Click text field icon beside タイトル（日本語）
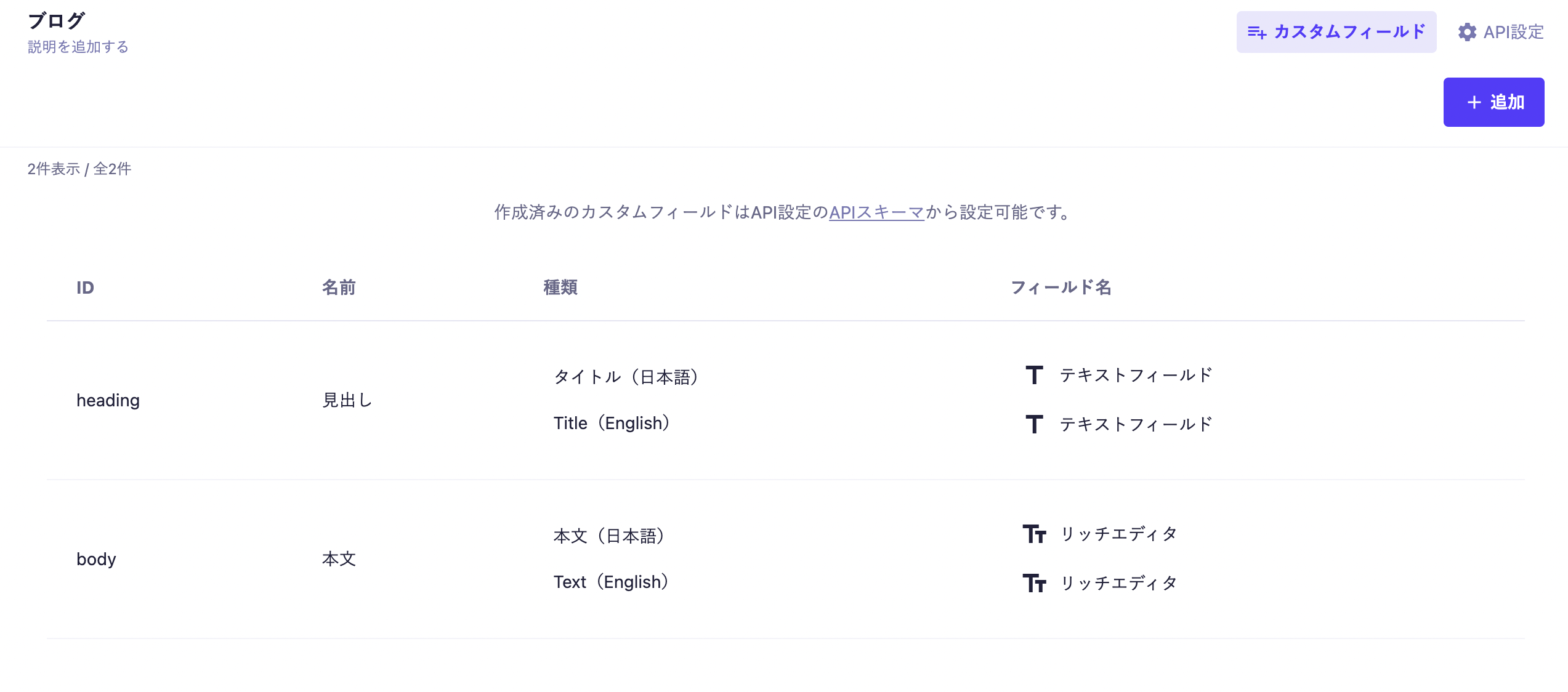 [1034, 375]
